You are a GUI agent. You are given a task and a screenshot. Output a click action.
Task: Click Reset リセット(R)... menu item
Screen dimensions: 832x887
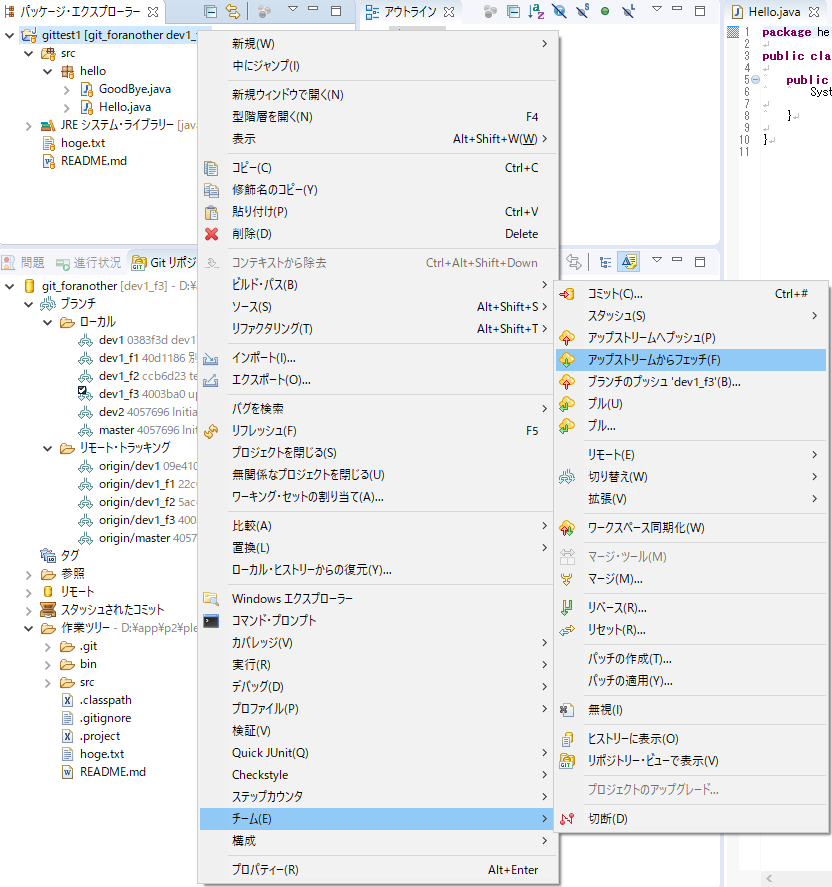point(691,630)
